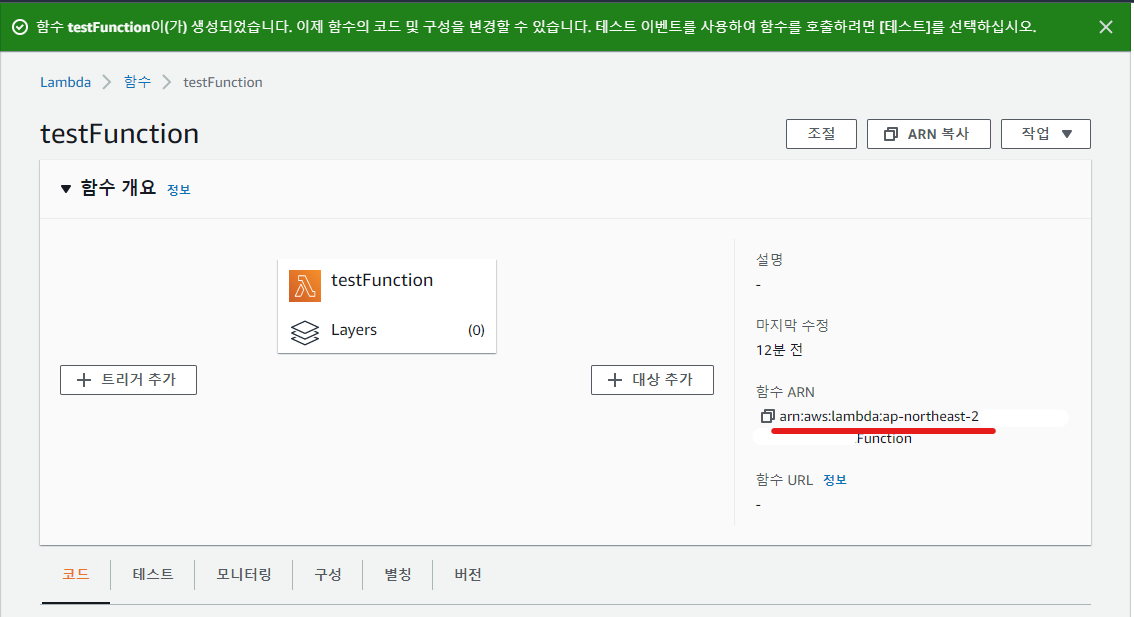Click the orange Lambda function icon
Viewport: 1134px width, 617px height.
point(304,286)
